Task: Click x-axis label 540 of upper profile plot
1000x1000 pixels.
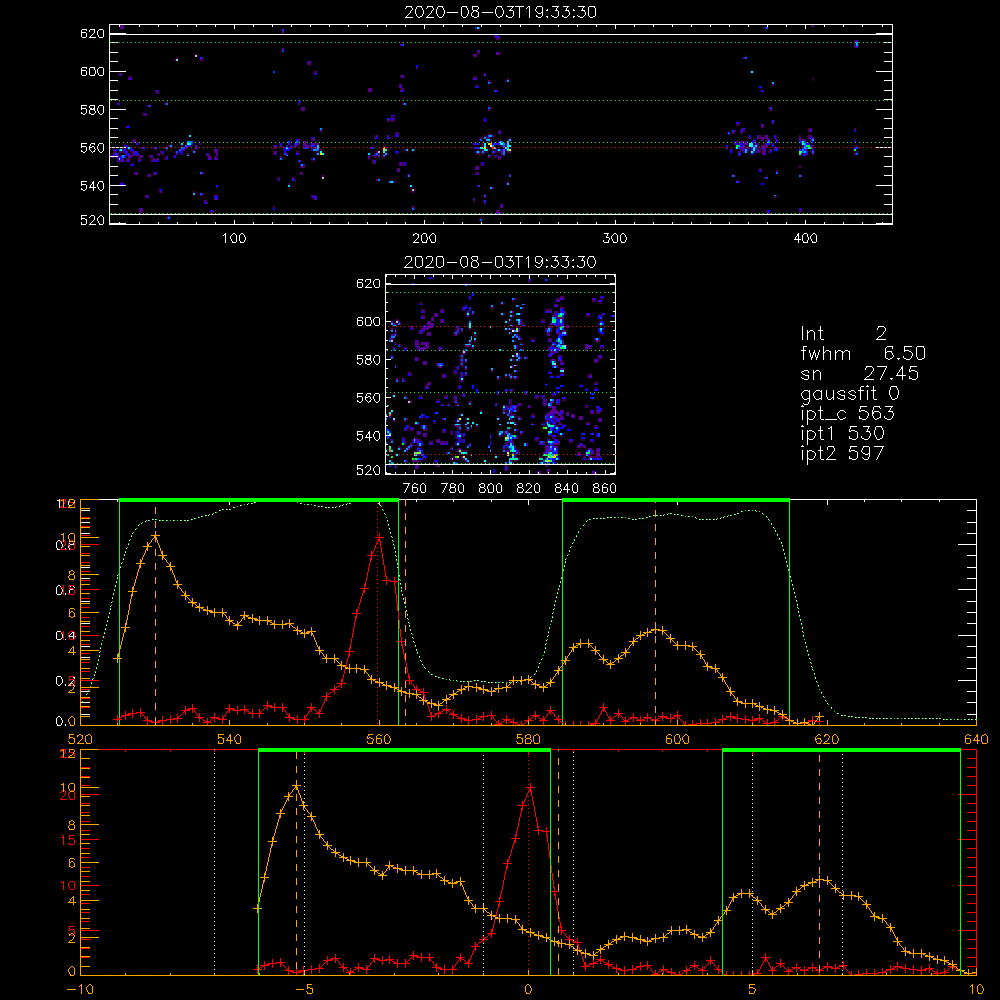Action: point(230,739)
